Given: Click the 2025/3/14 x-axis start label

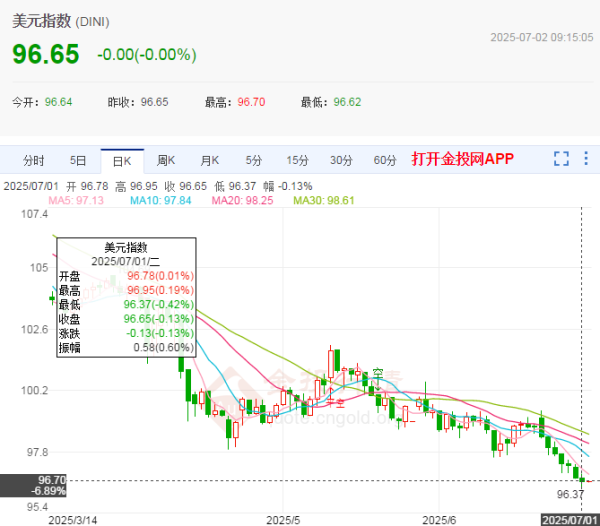Looking at the screenshot, I should 73,520.
